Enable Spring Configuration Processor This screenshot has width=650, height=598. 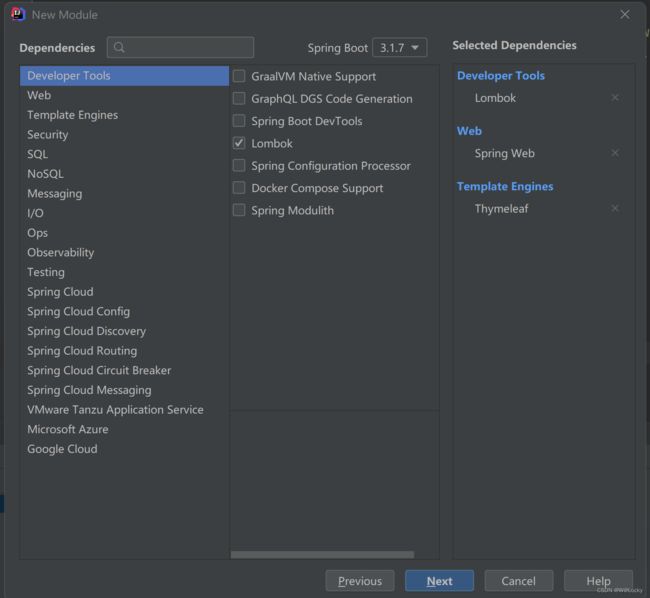(239, 165)
